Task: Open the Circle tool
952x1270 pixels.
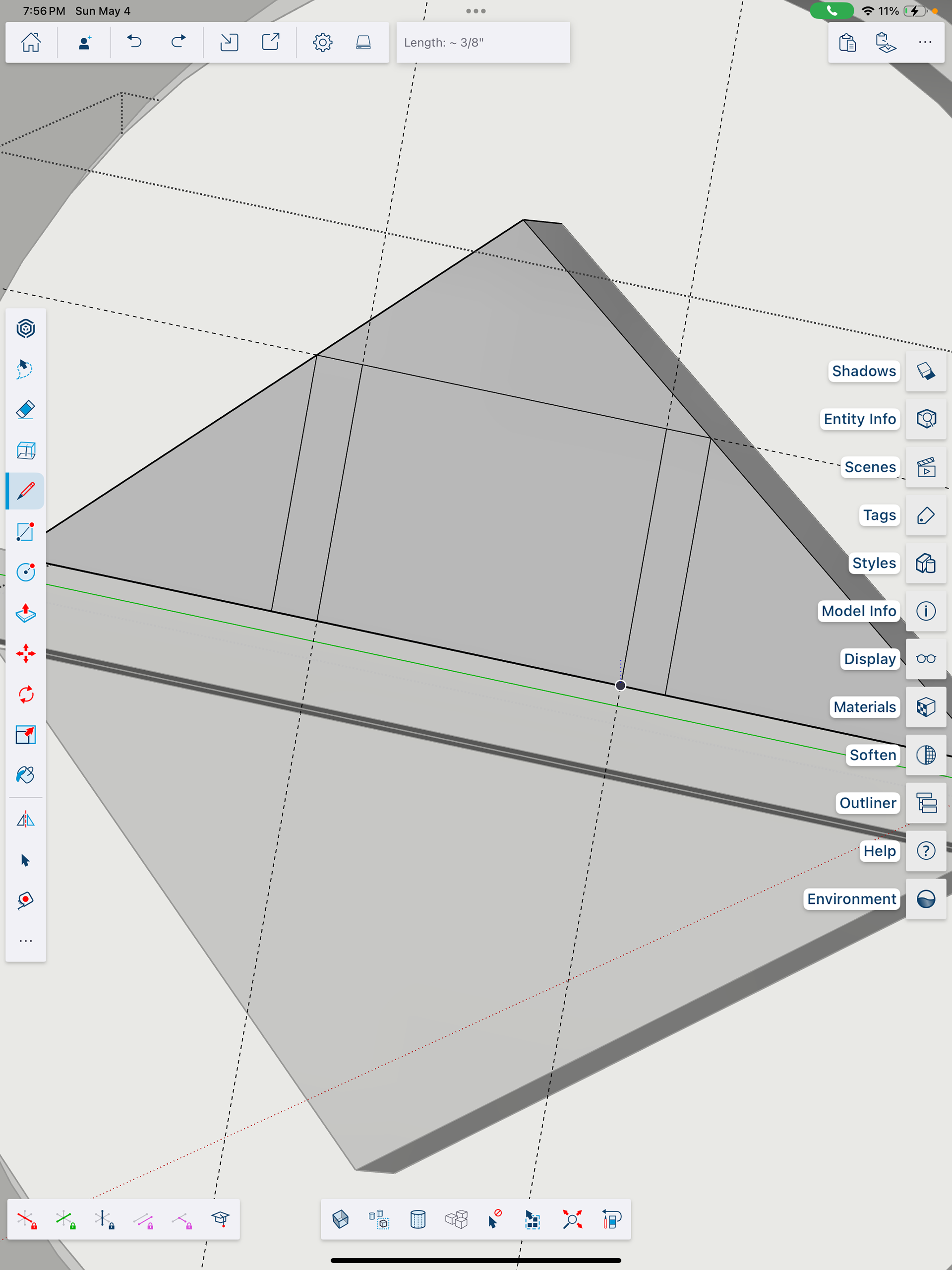Action: coord(25,572)
